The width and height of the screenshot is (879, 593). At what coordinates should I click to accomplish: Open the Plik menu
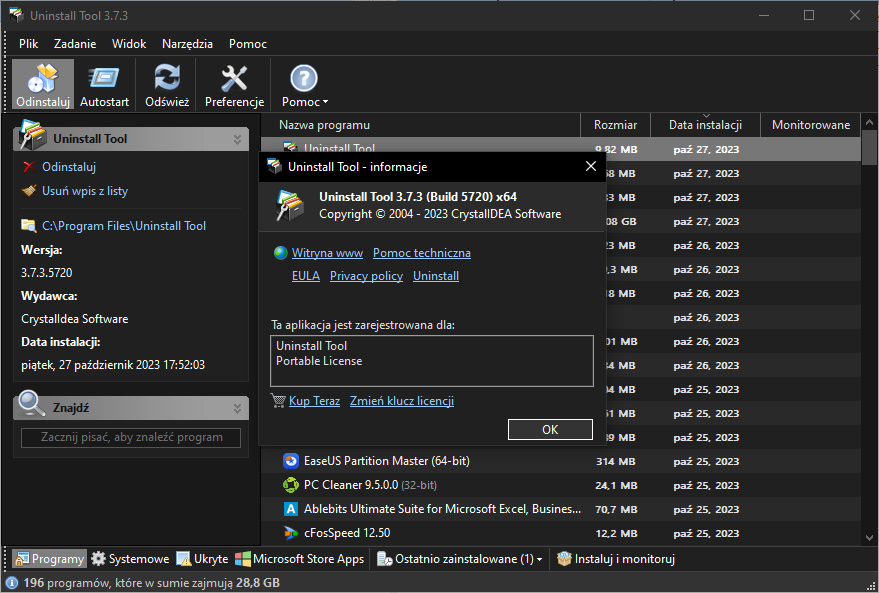click(x=29, y=44)
